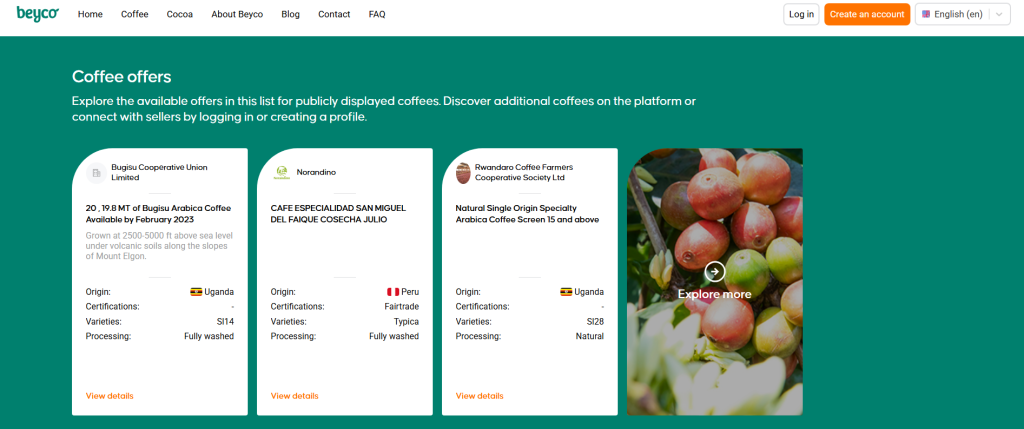Viewport: 1024px width, 429px height.
Task: Go to Home menu item
Action: click(90, 14)
